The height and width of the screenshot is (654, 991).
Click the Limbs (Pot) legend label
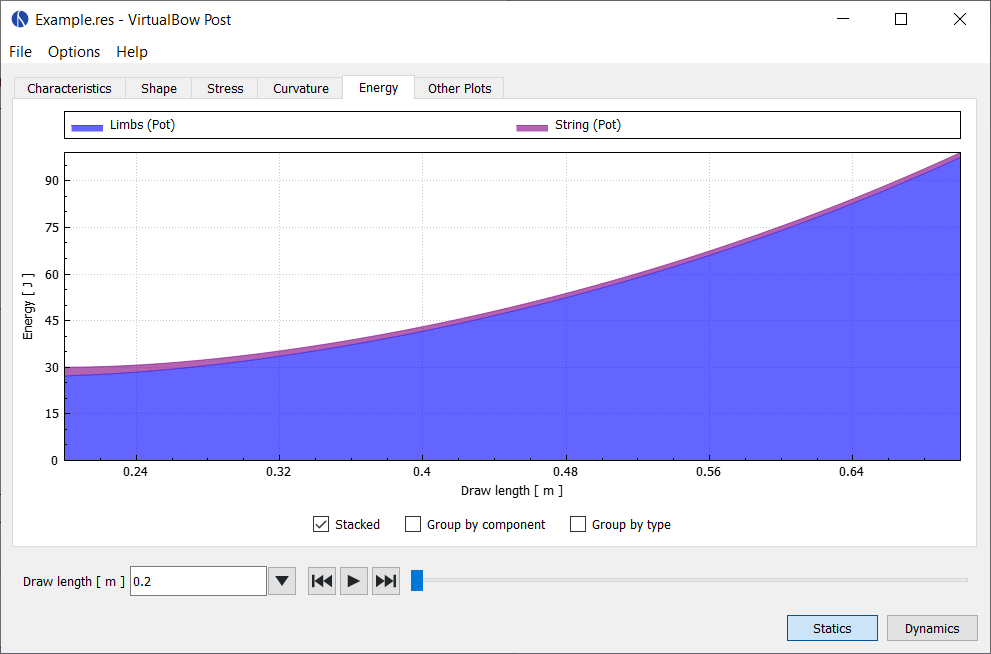pos(142,124)
